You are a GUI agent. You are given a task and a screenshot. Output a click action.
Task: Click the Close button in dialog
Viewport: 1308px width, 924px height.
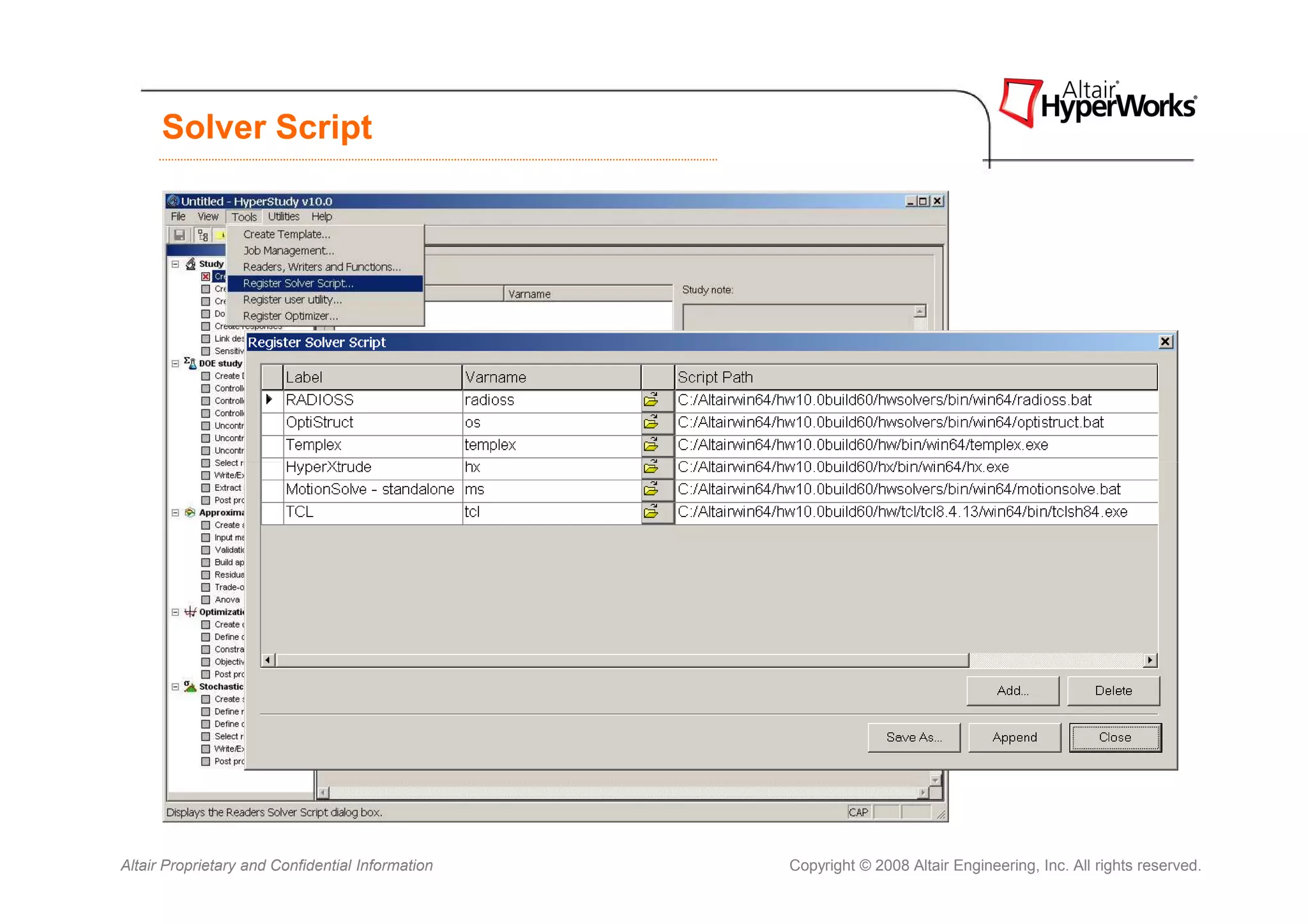tap(1115, 737)
